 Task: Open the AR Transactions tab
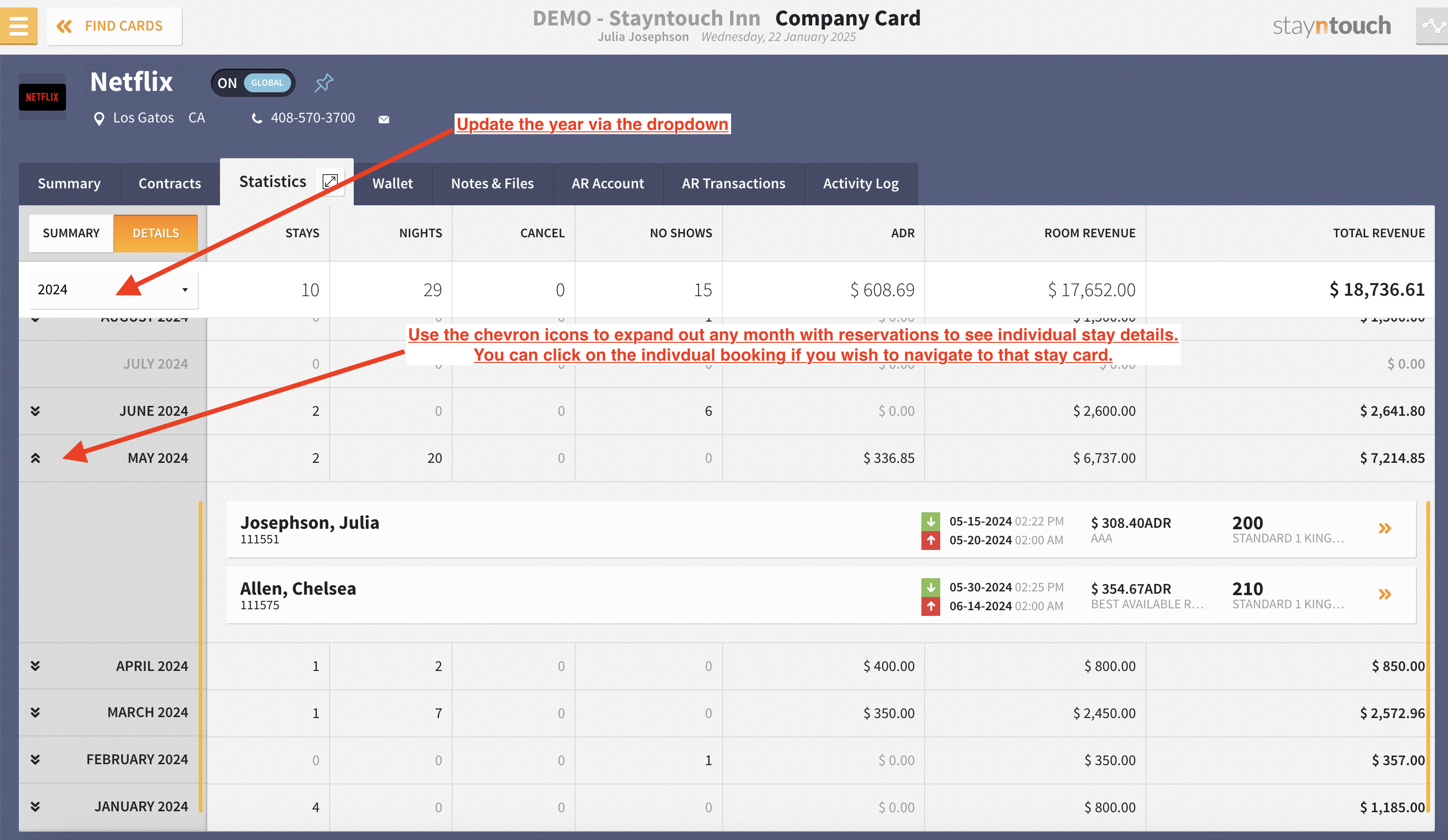[733, 184]
